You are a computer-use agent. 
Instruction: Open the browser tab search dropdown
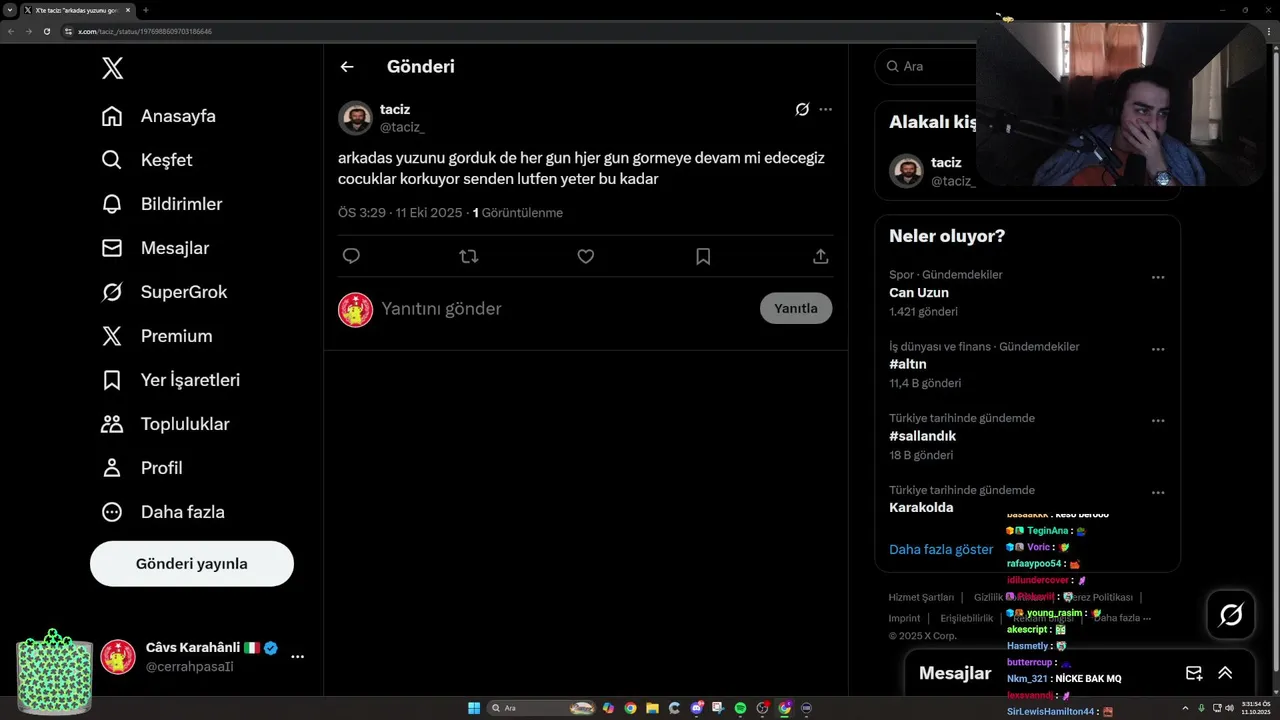[x=9, y=10]
